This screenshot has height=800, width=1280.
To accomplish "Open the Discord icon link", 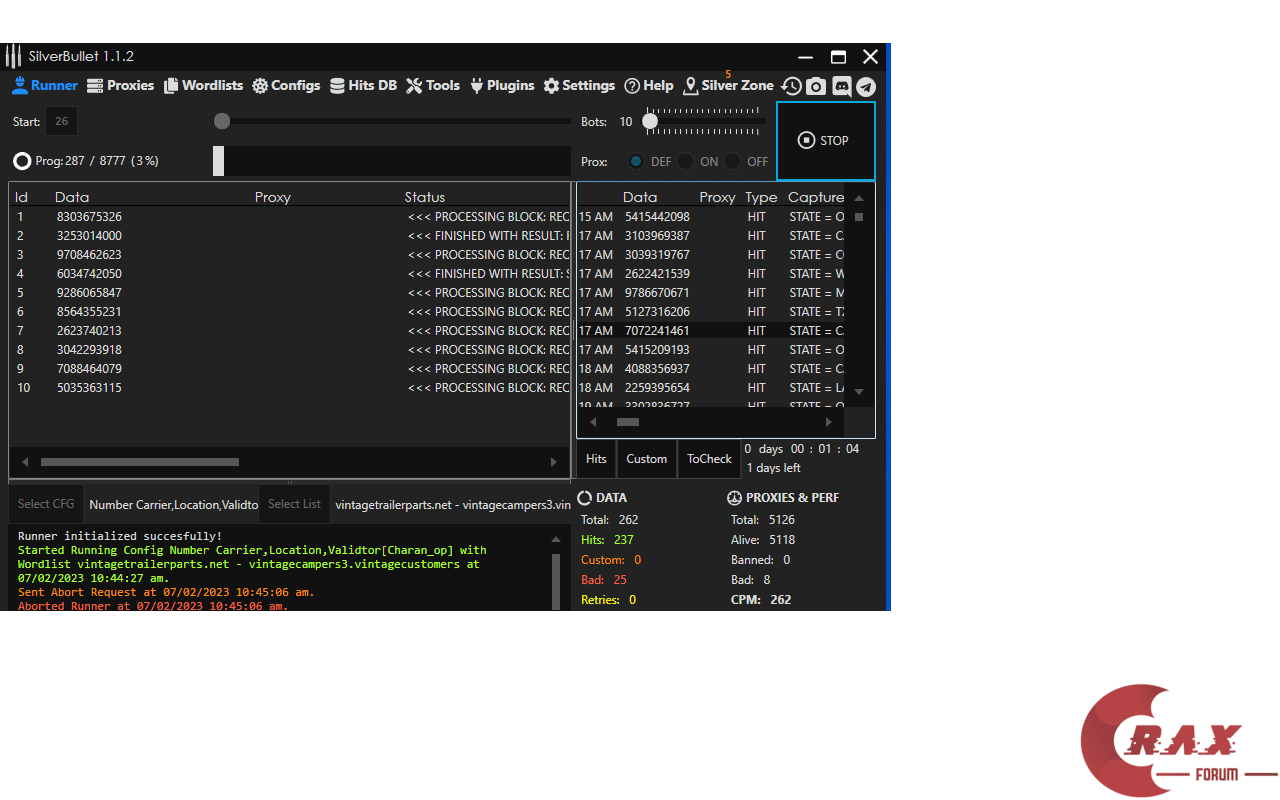I will pos(842,86).
